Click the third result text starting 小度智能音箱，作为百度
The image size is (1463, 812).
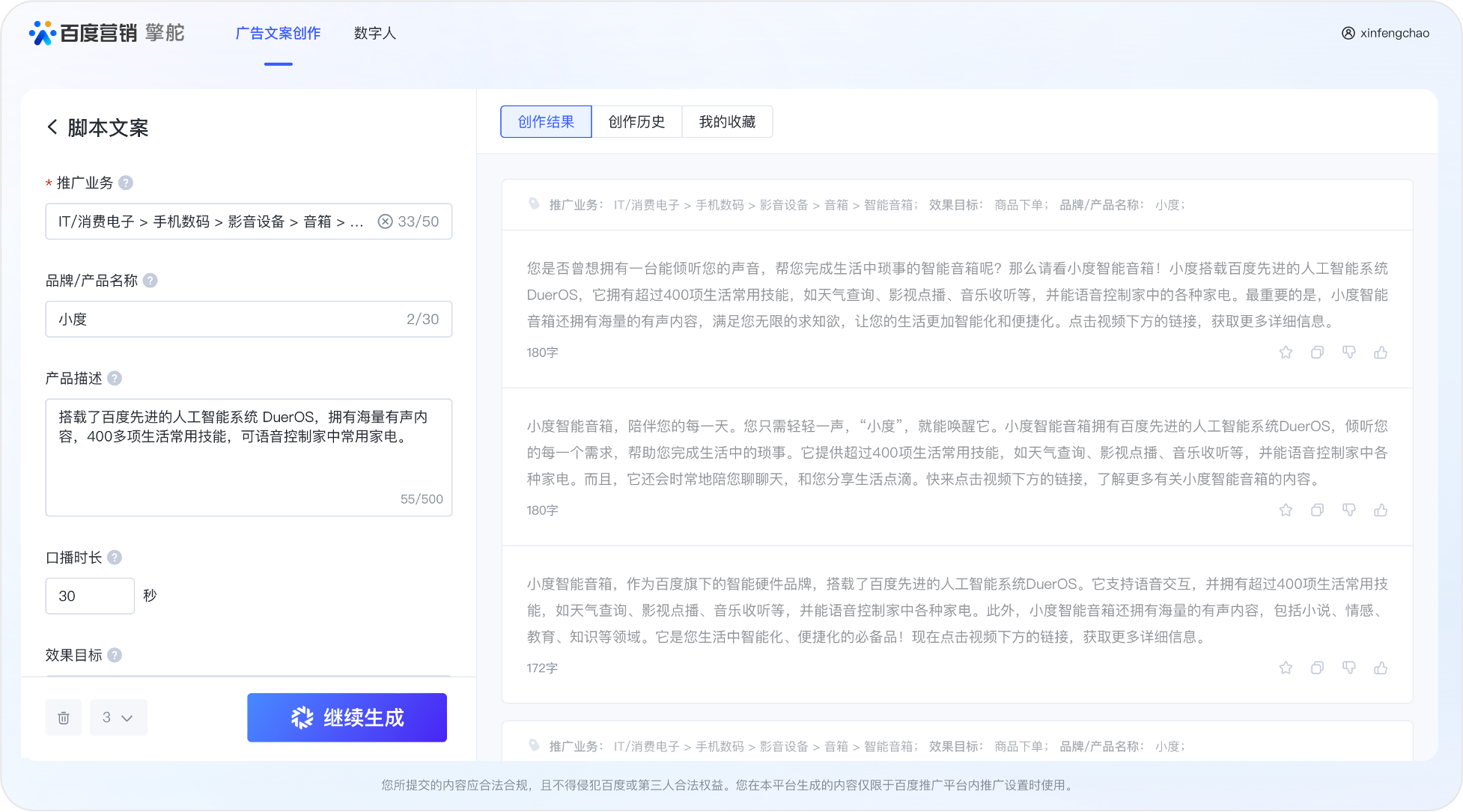click(x=957, y=611)
